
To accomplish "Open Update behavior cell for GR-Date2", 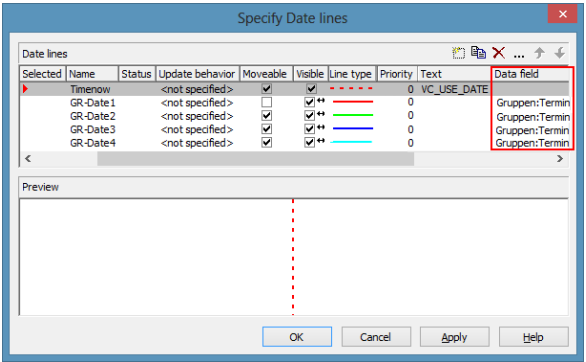I will (197, 116).
